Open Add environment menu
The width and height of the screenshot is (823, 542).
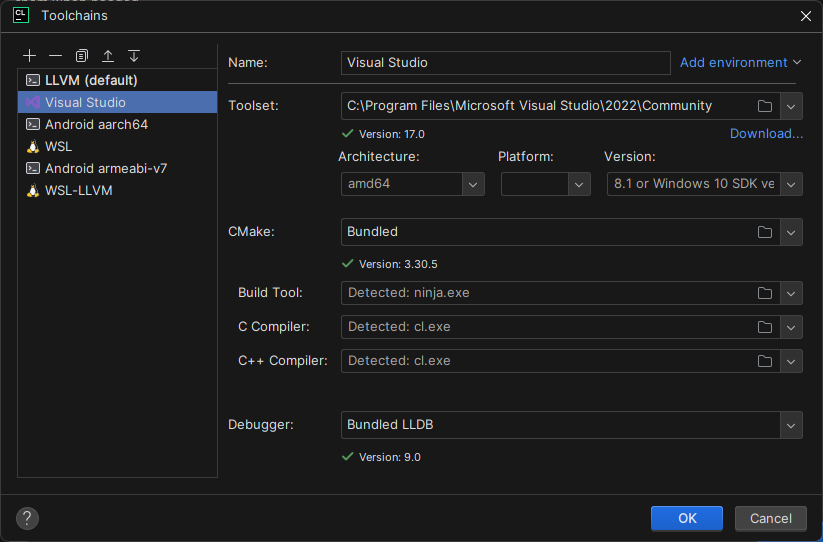pyautogui.click(x=741, y=62)
